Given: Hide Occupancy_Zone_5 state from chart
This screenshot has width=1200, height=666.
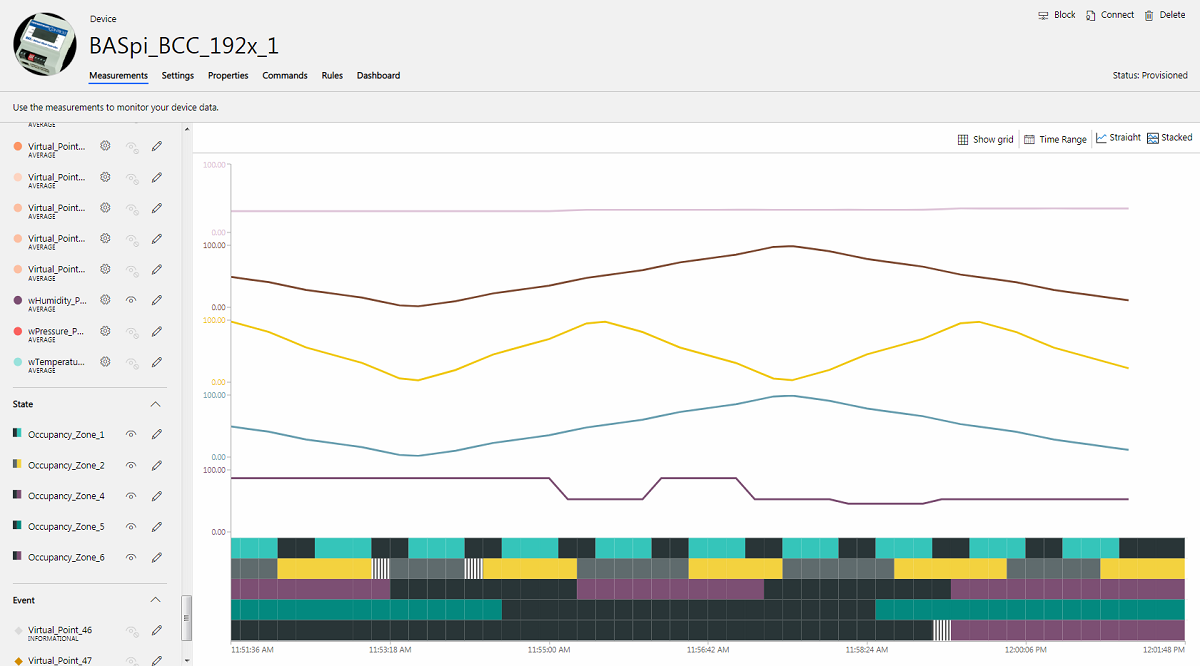Looking at the screenshot, I should [131, 526].
